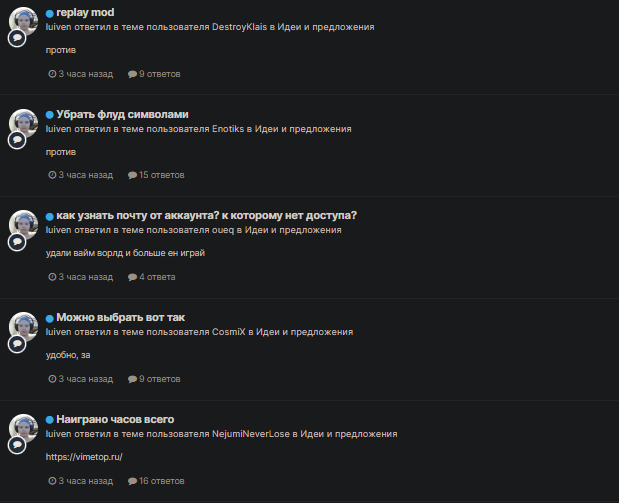Screen dimensions: 619x503
Task: Click unread dot beside 'Убрать флуд символами'
Action: pos(49,115)
